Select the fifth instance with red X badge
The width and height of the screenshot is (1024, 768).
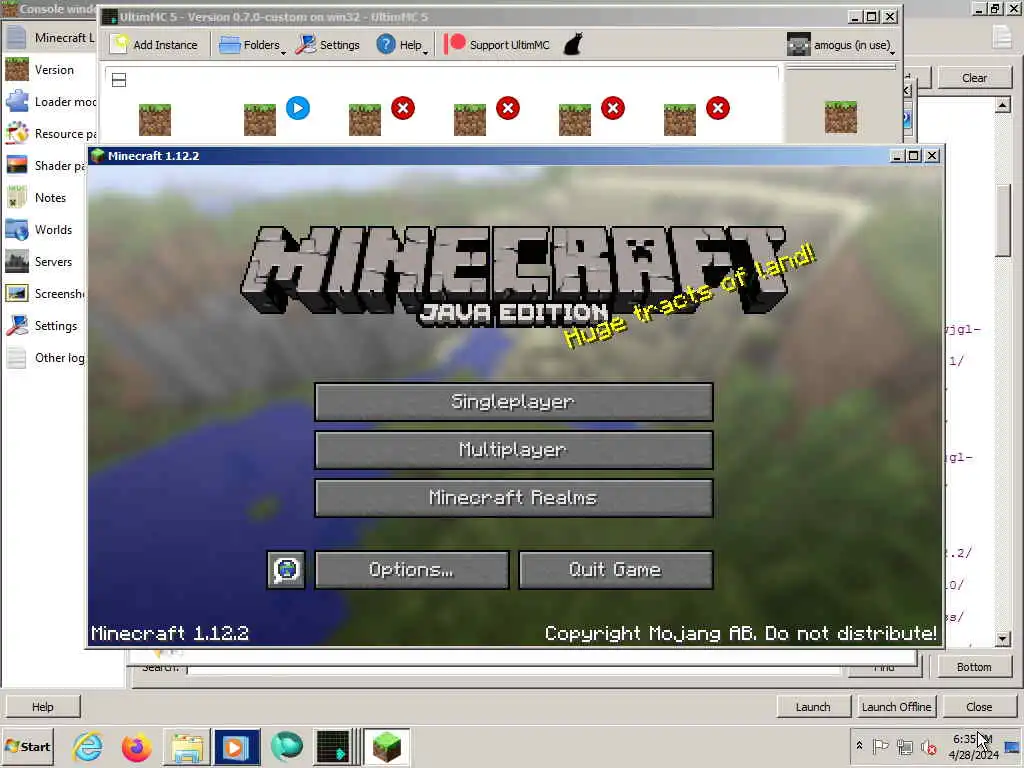[x=575, y=120]
